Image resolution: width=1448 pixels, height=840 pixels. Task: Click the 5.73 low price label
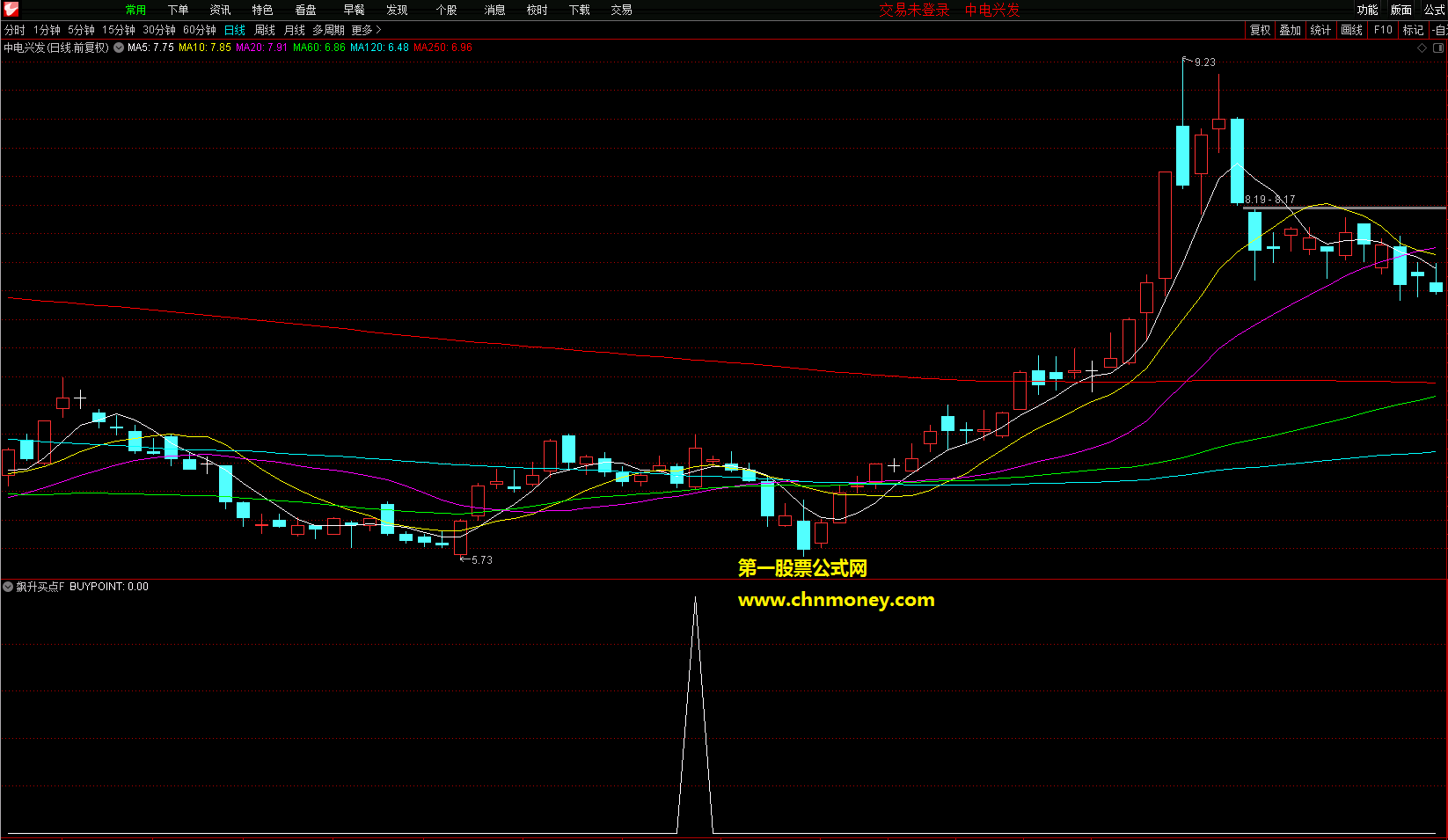click(x=482, y=560)
